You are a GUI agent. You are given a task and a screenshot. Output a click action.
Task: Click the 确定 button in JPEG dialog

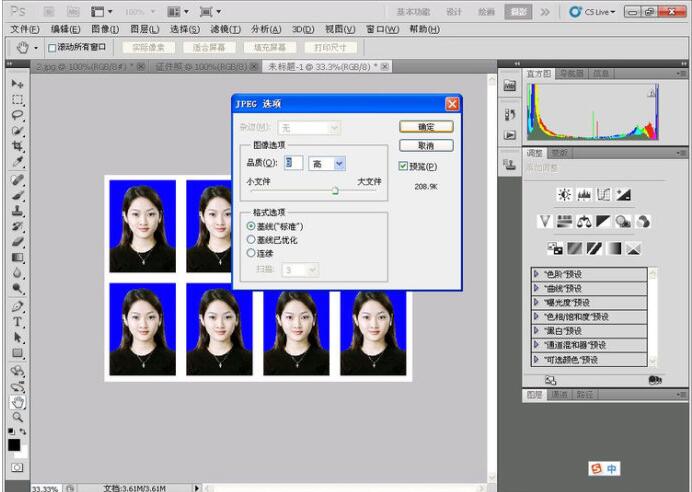426,127
